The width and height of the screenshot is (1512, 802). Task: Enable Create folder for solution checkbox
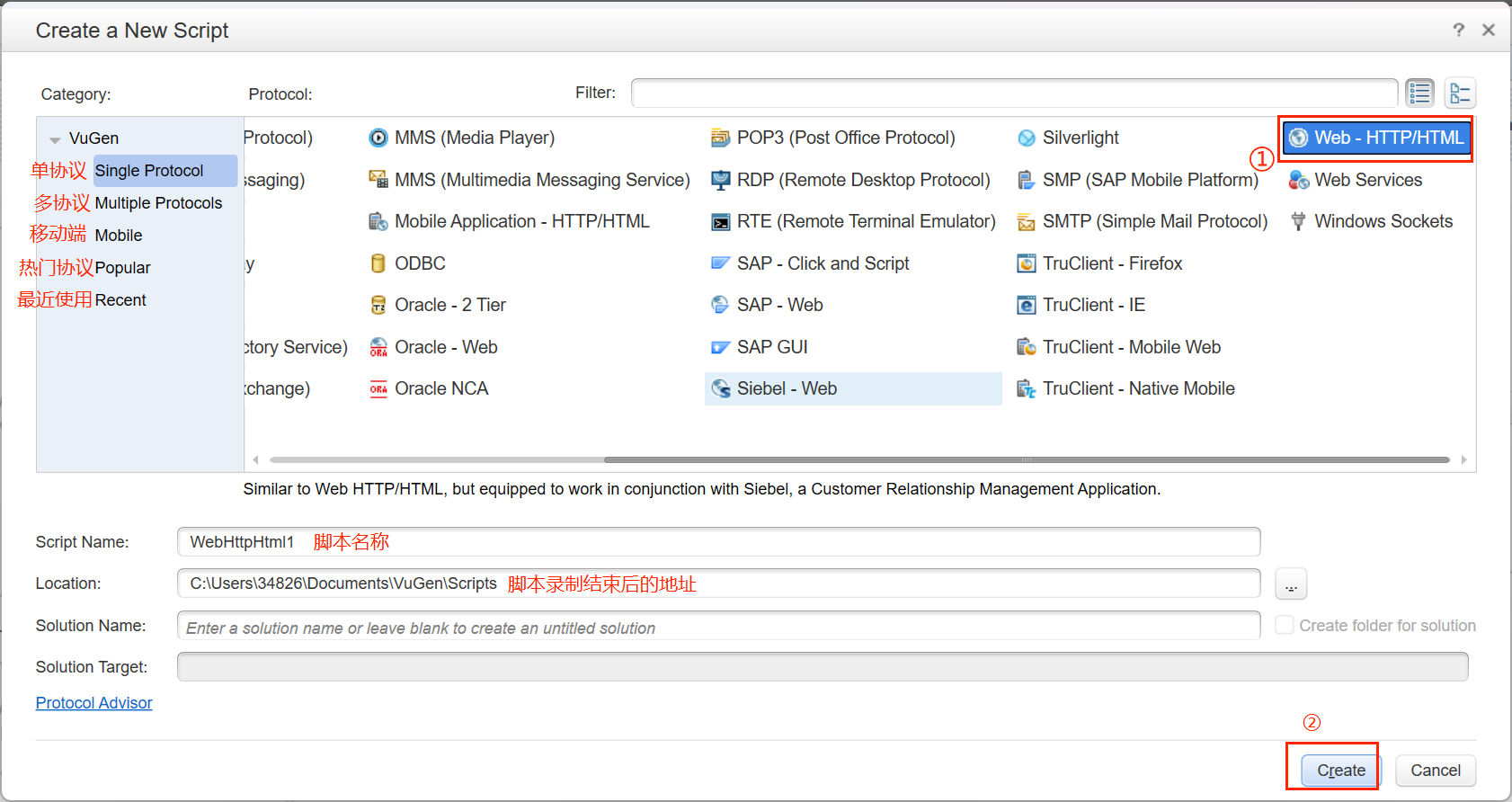[x=1285, y=625]
